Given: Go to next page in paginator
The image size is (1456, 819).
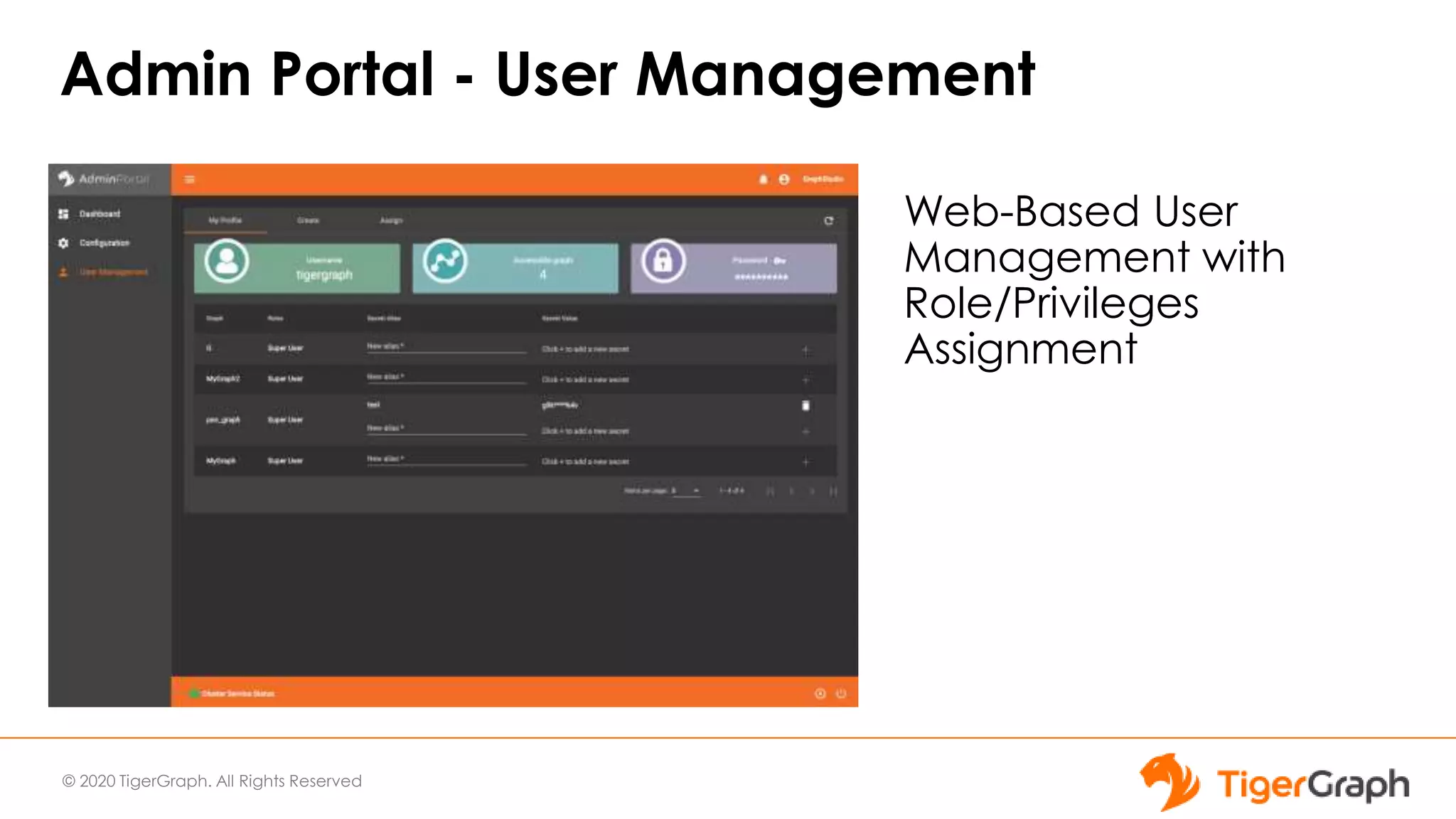Looking at the screenshot, I should point(812,491).
